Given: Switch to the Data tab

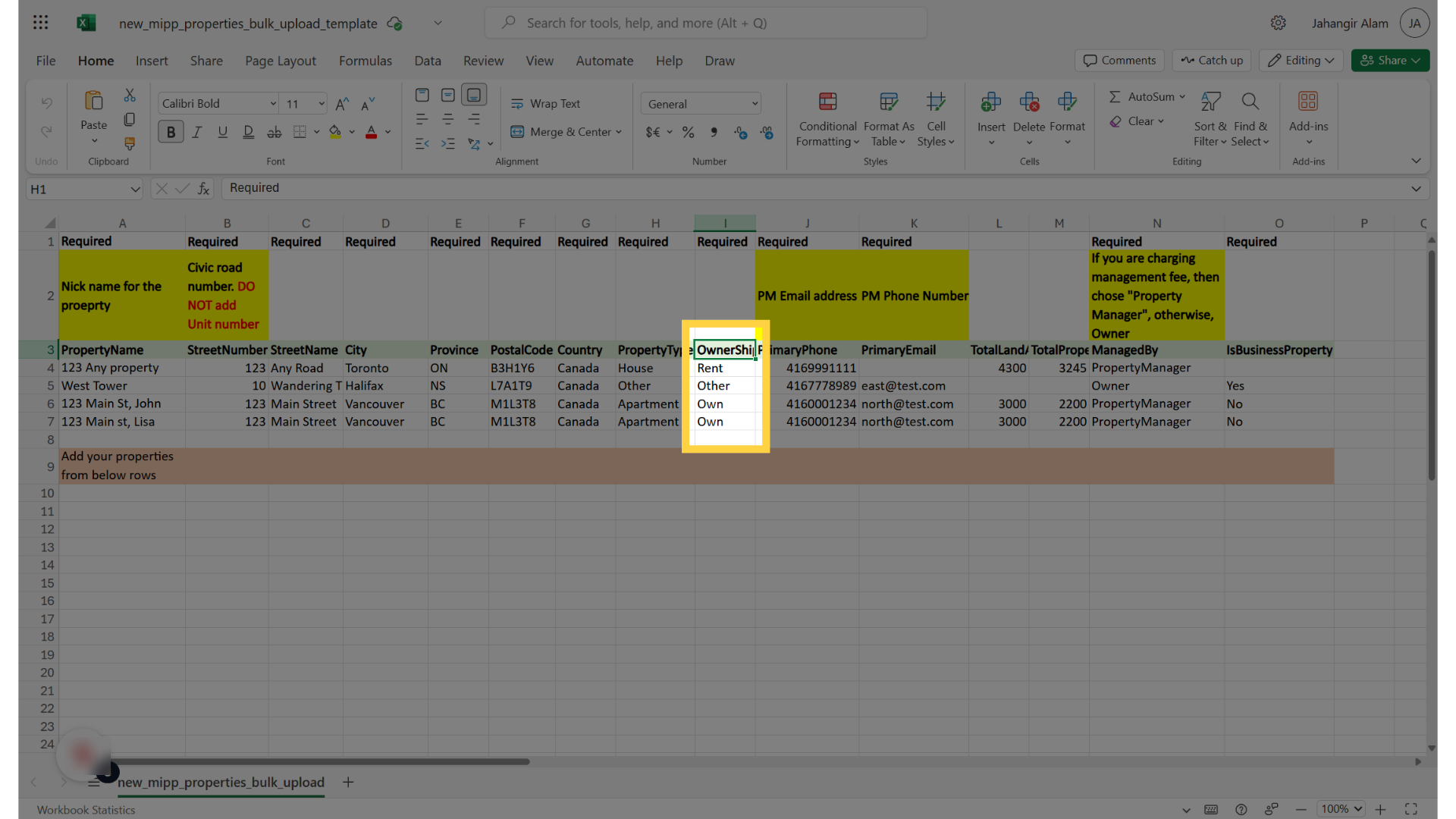Looking at the screenshot, I should click(428, 61).
